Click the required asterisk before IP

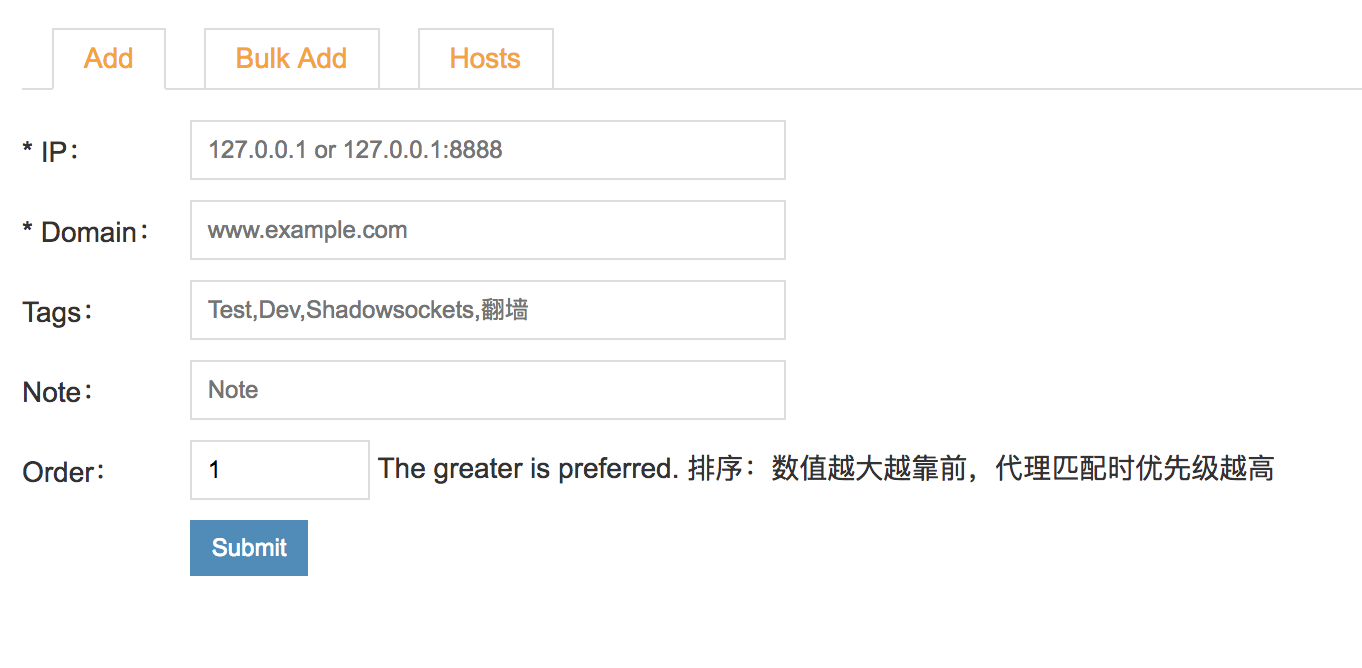click(x=27, y=149)
